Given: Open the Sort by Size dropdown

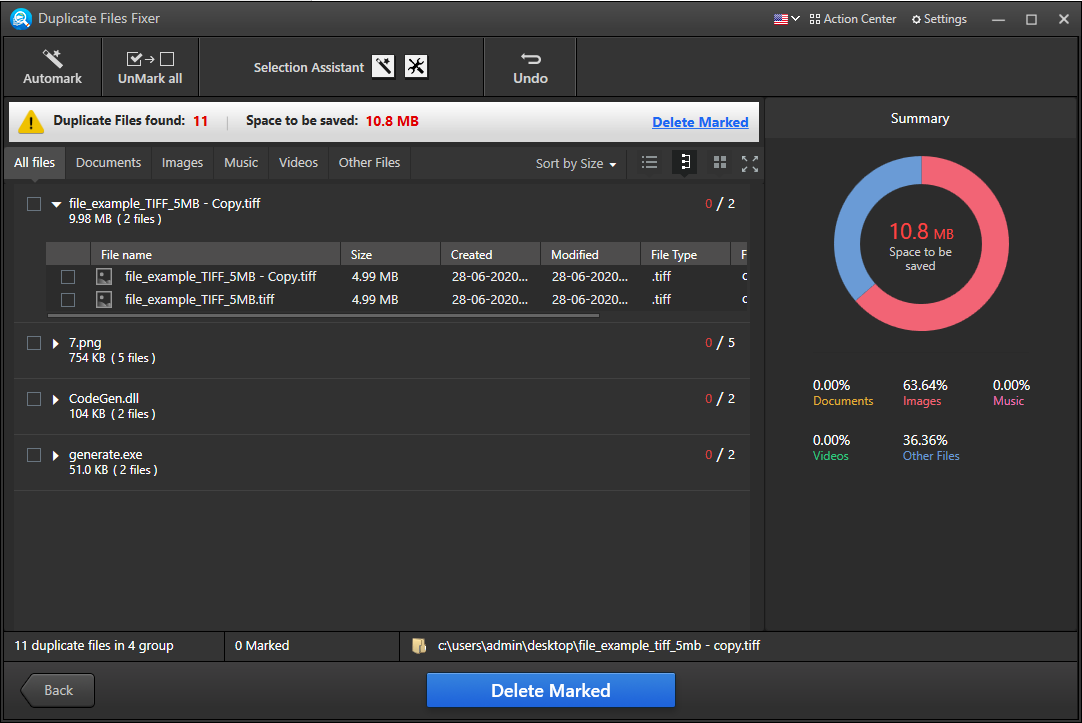Looking at the screenshot, I should point(576,164).
